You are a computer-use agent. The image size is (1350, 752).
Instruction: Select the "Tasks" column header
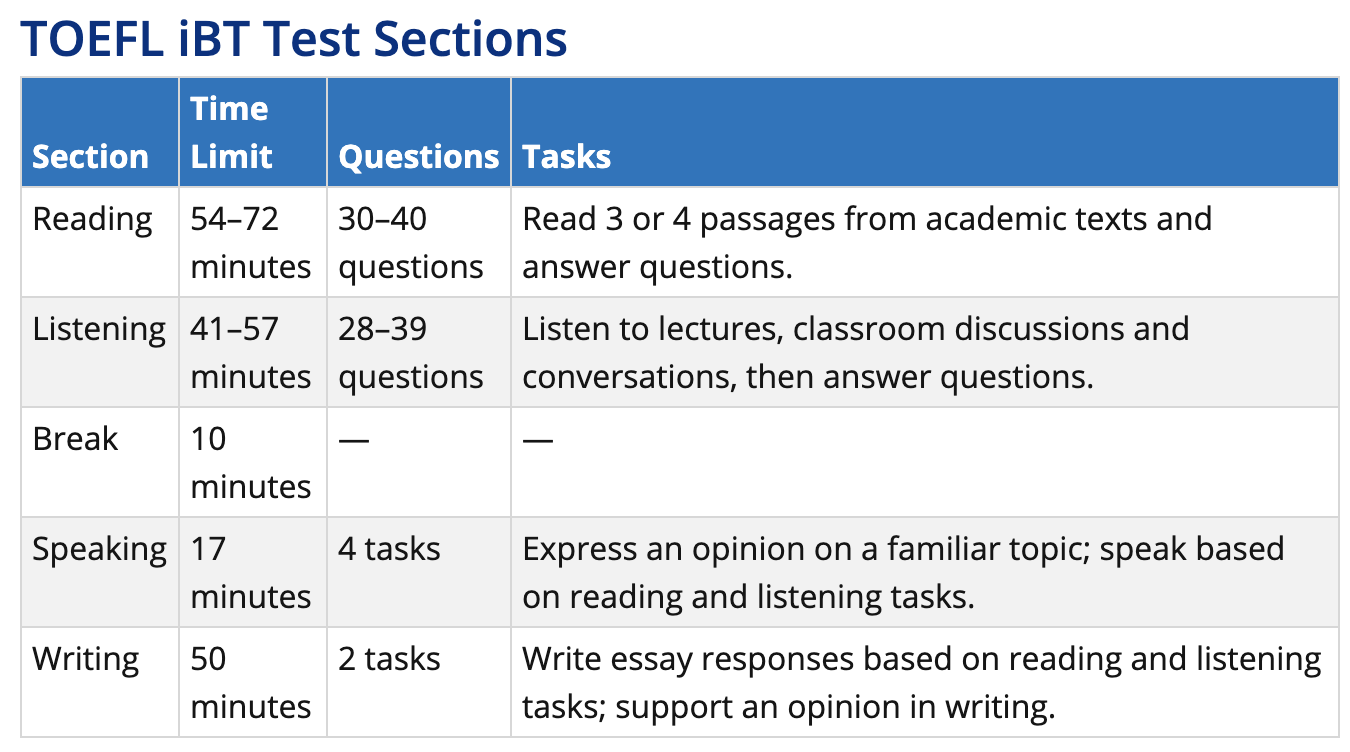[x=567, y=157]
